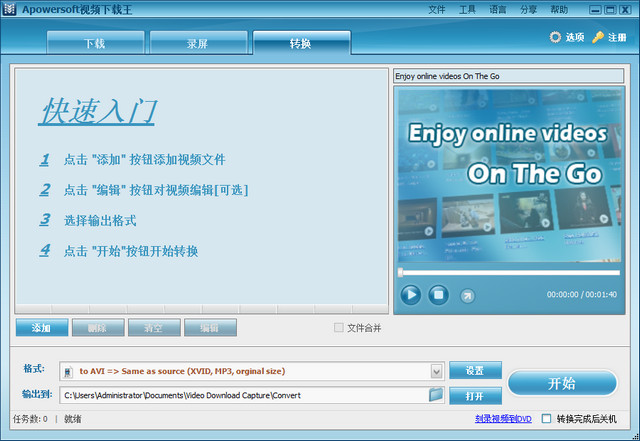Switch to the 下载 tab
Image resolution: width=640 pixels, height=441 pixels.
(x=96, y=43)
